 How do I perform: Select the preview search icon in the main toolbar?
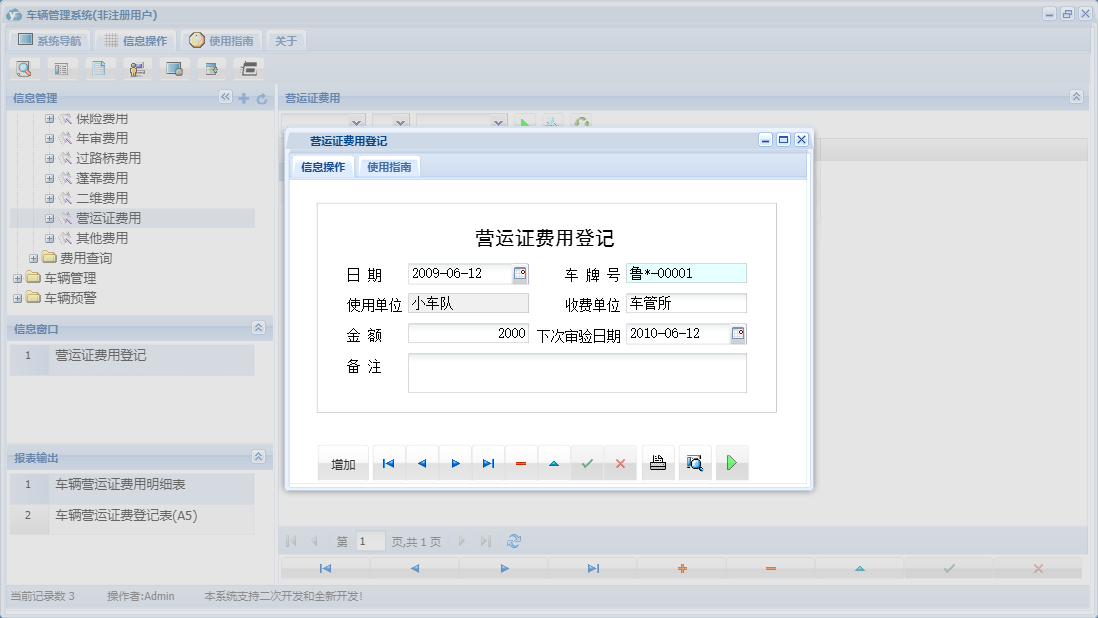[23, 68]
